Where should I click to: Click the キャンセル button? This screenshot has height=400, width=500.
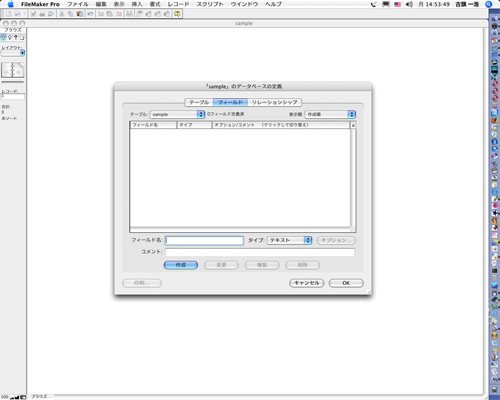click(x=307, y=283)
